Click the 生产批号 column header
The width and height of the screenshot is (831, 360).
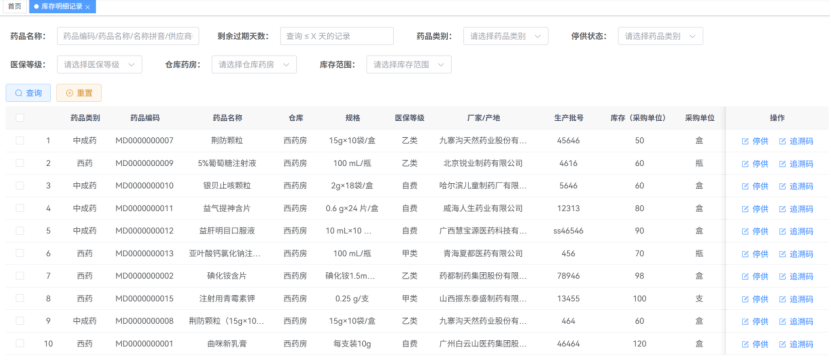point(569,118)
